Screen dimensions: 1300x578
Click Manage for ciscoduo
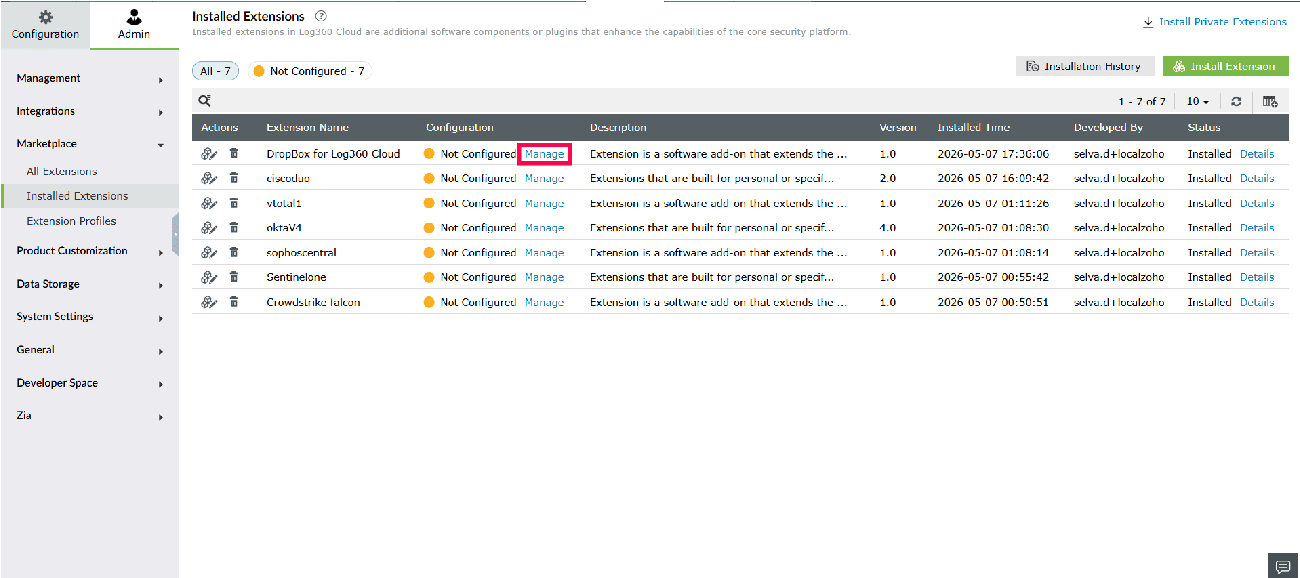tap(544, 178)
